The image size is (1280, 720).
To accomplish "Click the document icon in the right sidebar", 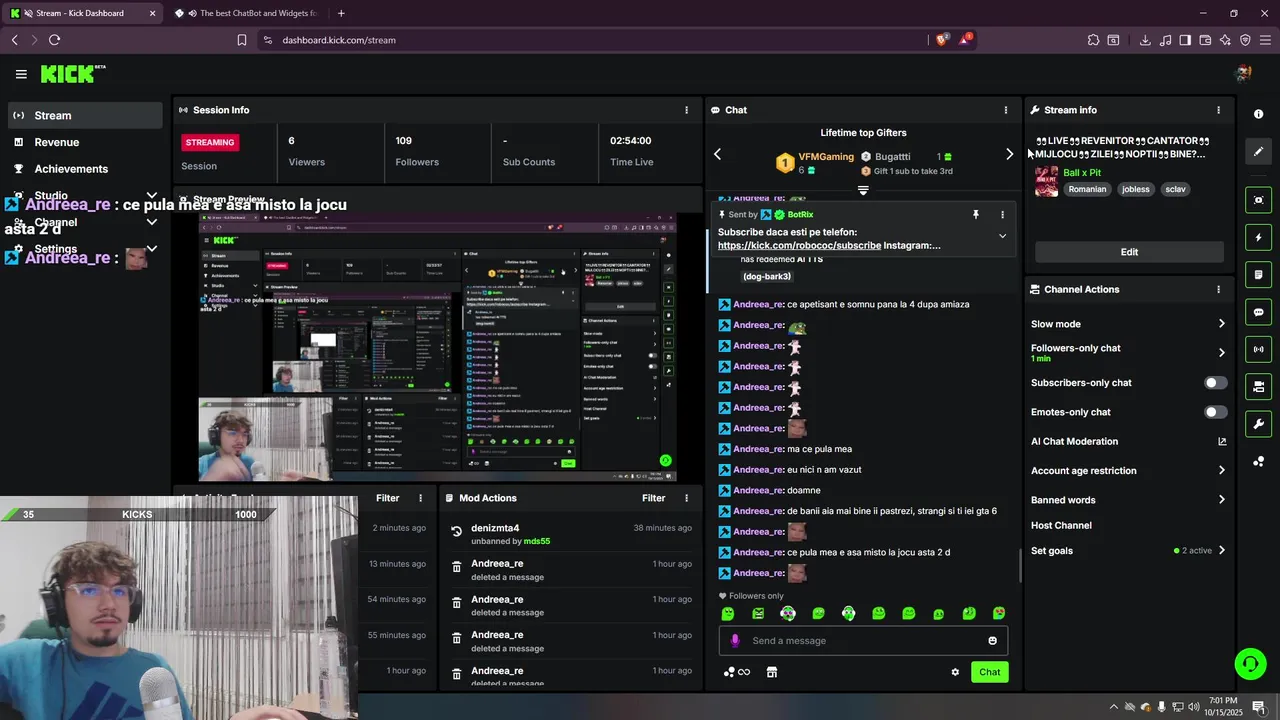I will [1259, 275].
